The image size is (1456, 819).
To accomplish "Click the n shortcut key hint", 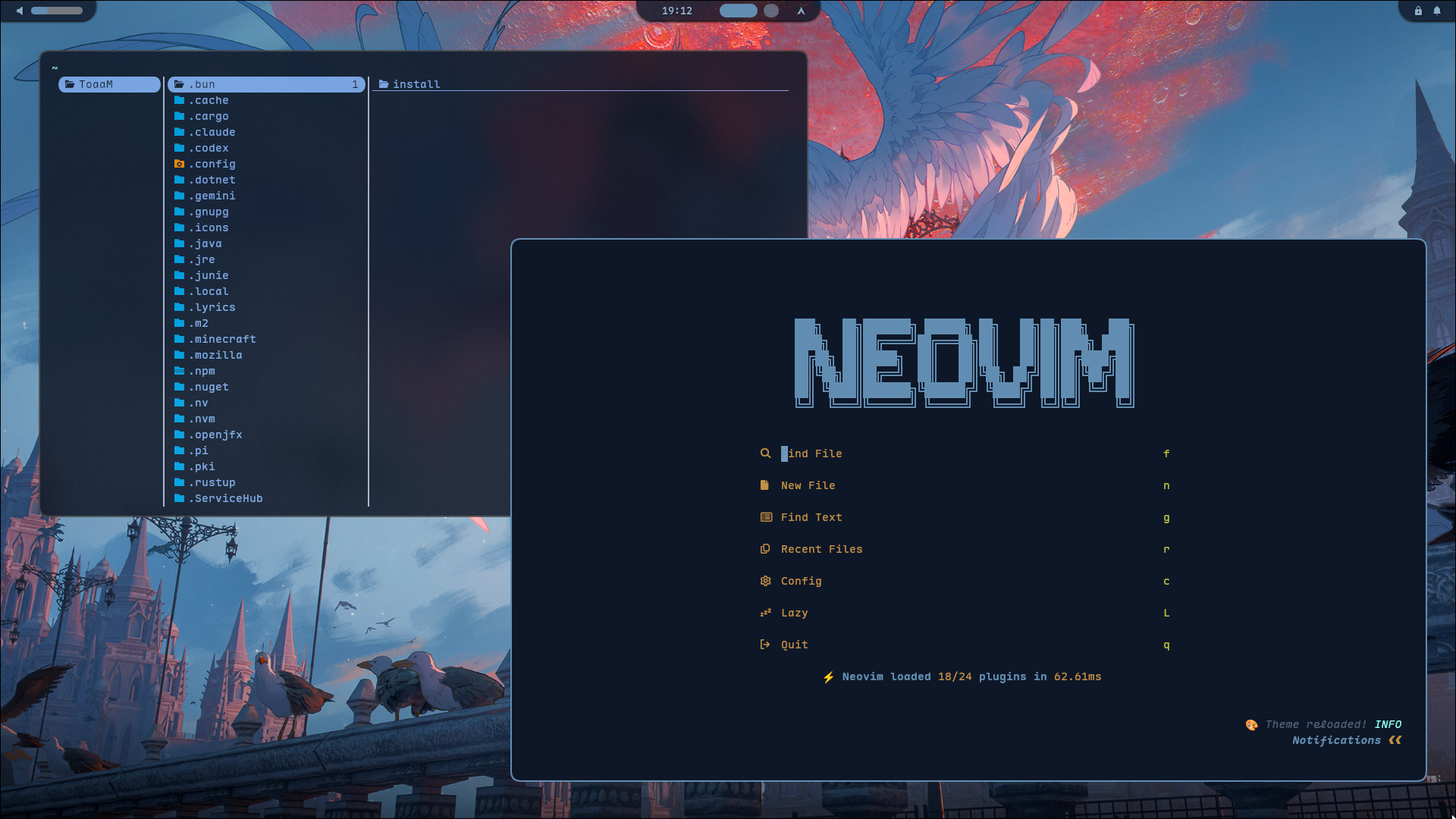I will 1166,485.
